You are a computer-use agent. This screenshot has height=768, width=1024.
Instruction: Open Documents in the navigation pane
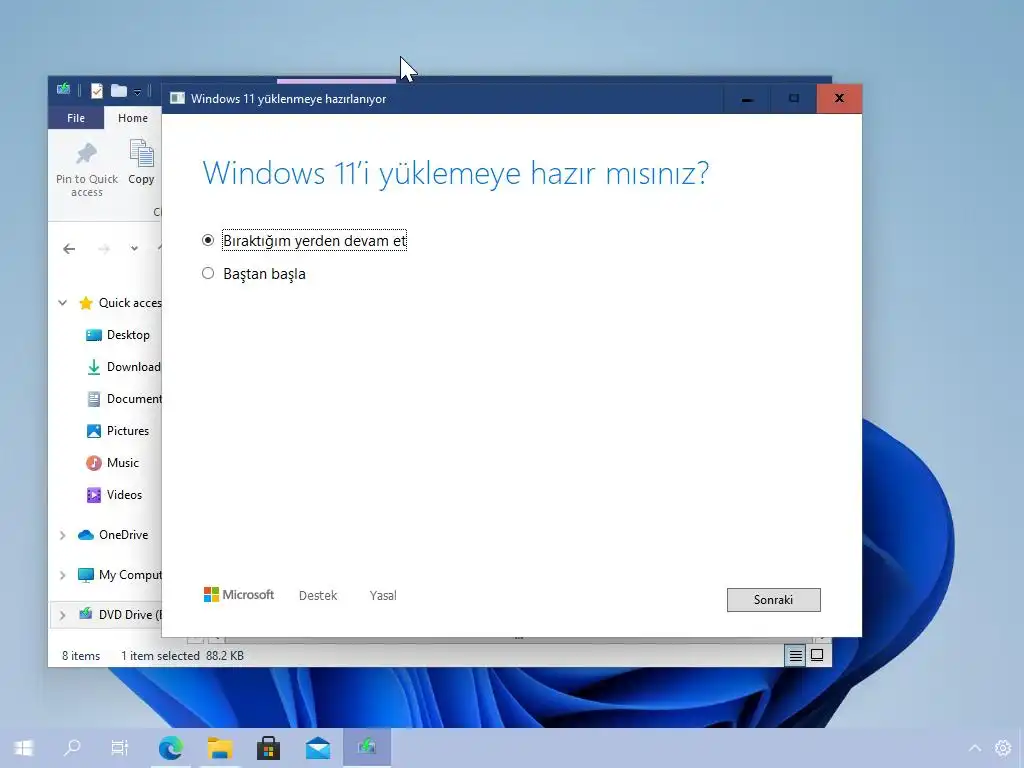[x=124, y=399]
